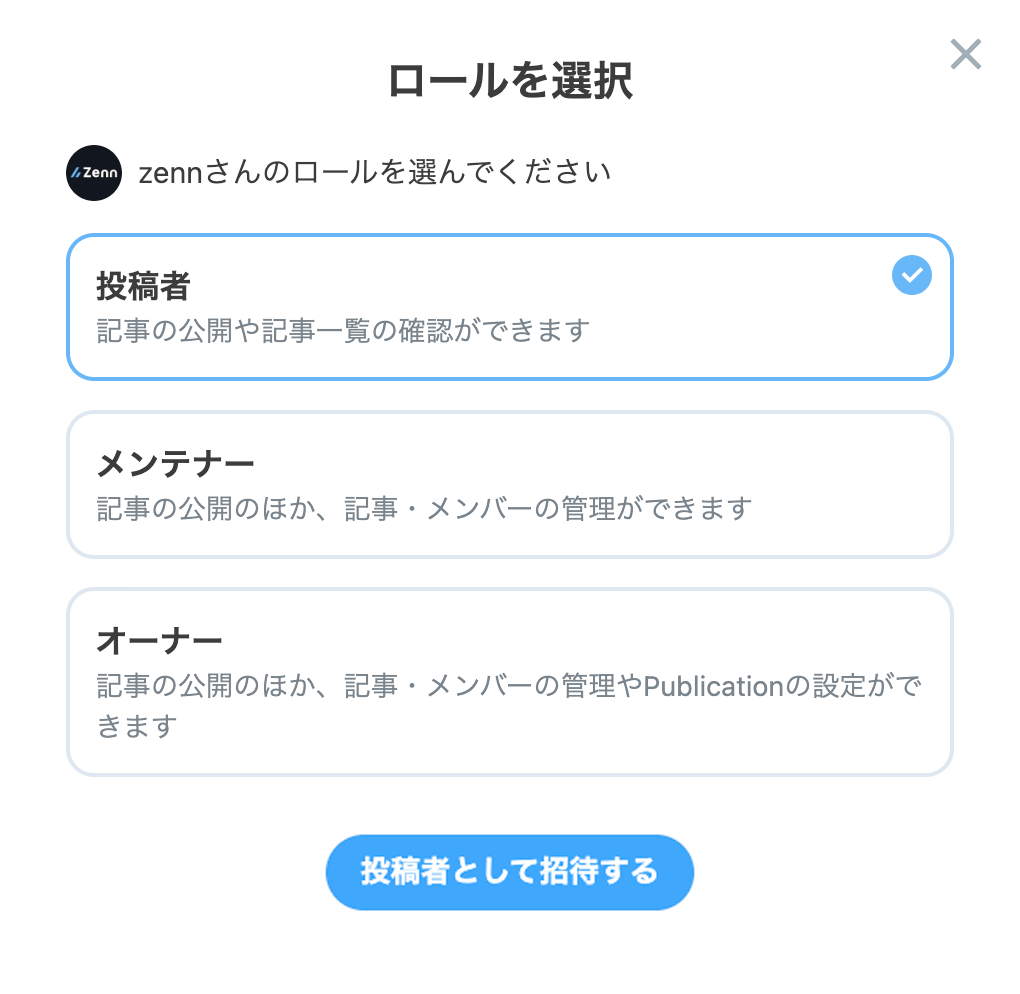Image resolution: width=1020 pixels, height=994 pixels.
Task: Click the きます text on owner's second line
Action: tap(136, 725)
